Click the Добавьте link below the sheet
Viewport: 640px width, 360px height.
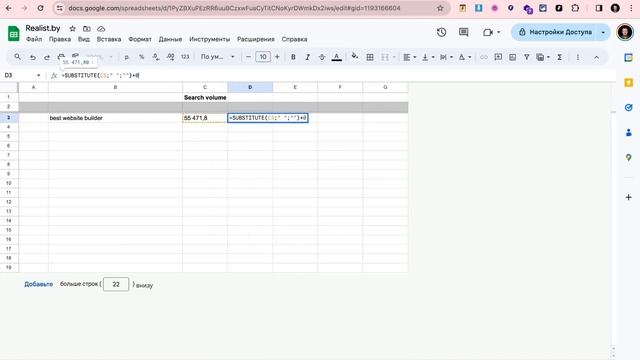38,284
